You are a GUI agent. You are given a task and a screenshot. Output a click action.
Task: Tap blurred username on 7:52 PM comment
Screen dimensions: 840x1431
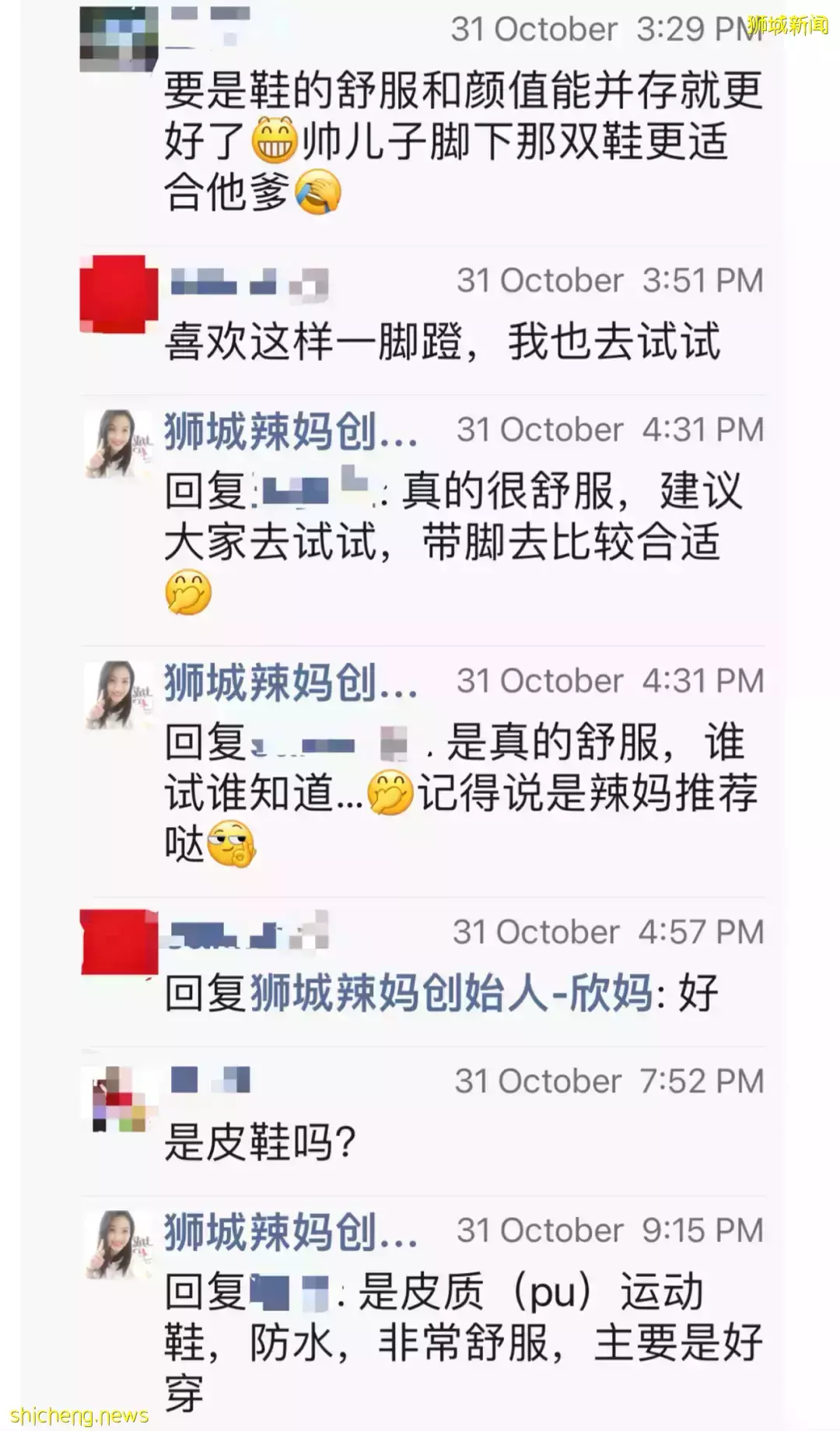click(x=210, y=1080)
